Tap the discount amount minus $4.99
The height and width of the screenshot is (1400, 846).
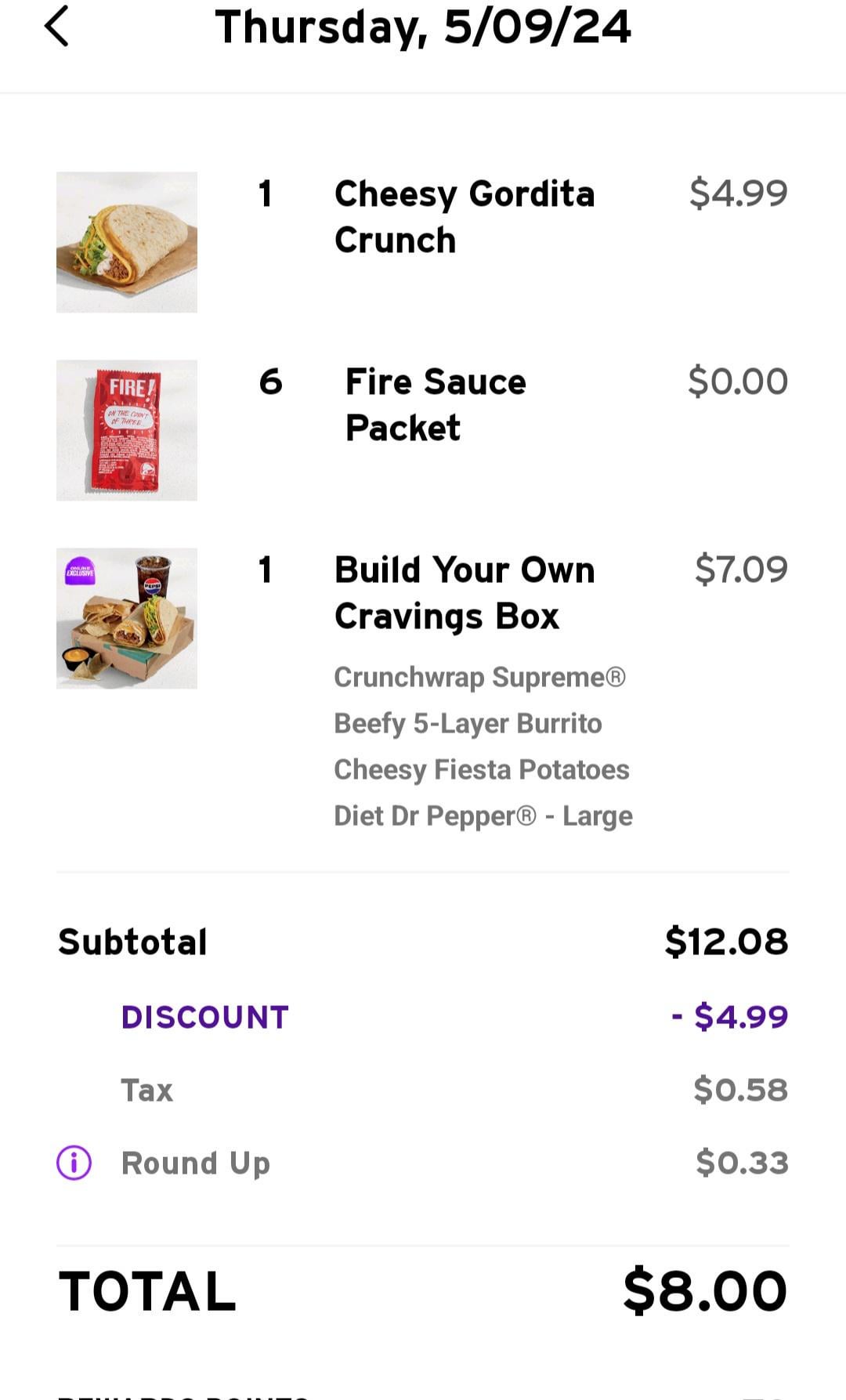point(730,1017)
